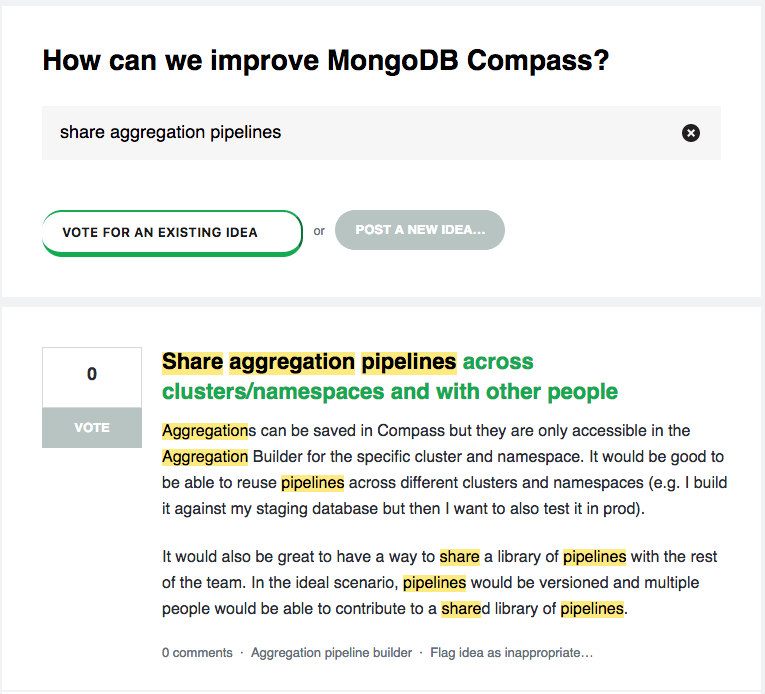This screenshot has width=765, height=694.
Task: Open the 'Aggregation pipeline builder' category link
Action: pos(331,653)
